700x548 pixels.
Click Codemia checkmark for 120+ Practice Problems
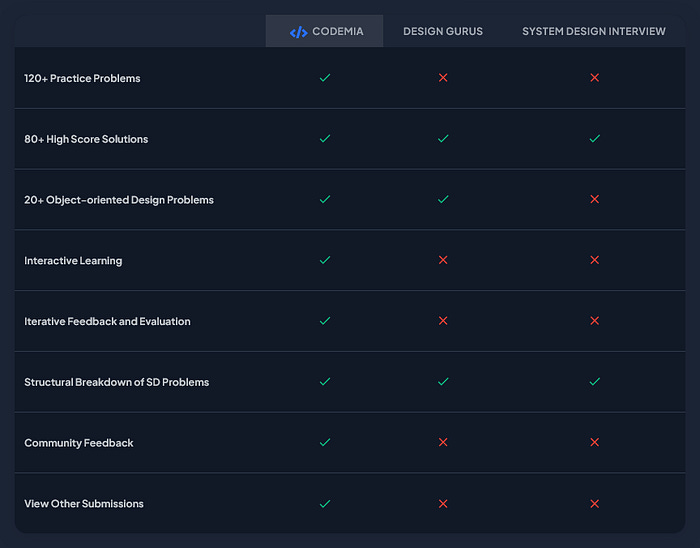(x=325, y=78)
